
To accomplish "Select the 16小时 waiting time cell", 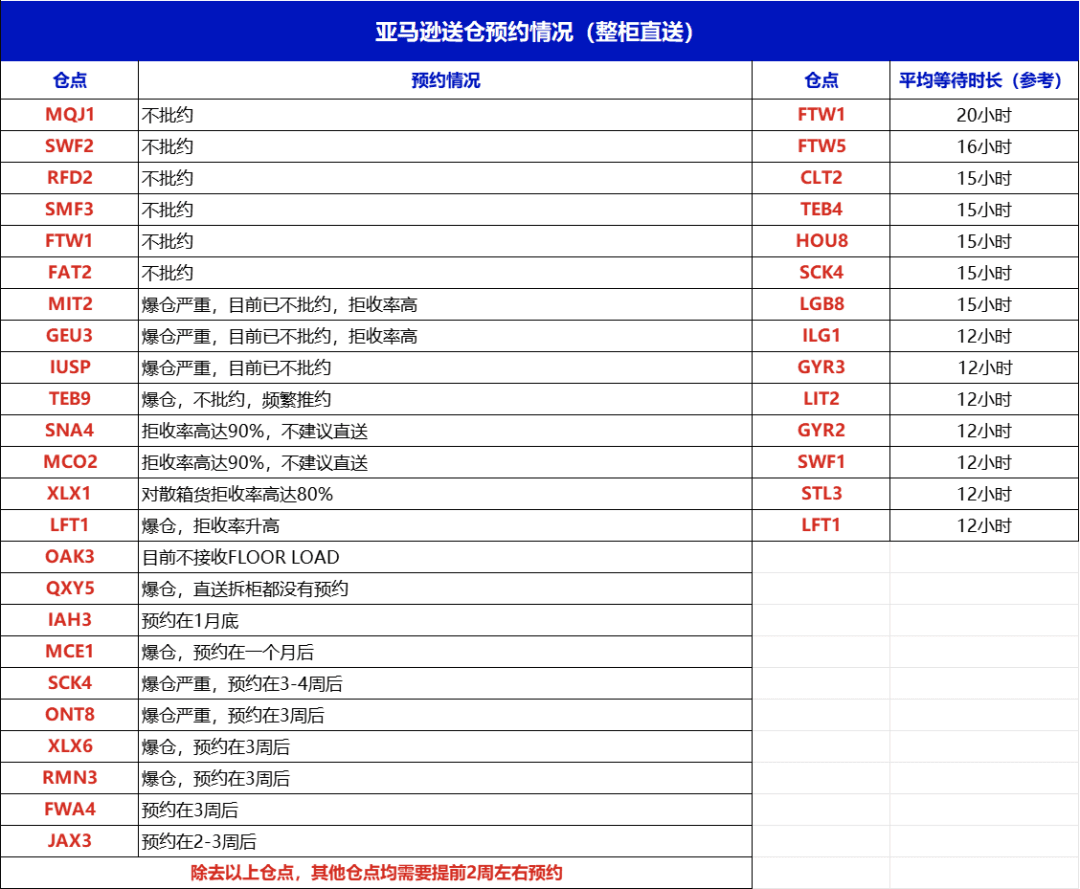I will click(x=984, y=147).
